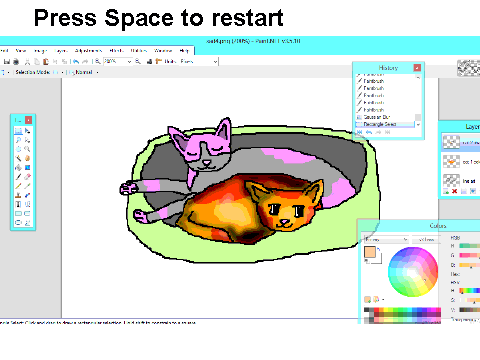Open the Normal mode dropdown in tool options
Screen dimensions: 480x360
(x=98, y=72)
